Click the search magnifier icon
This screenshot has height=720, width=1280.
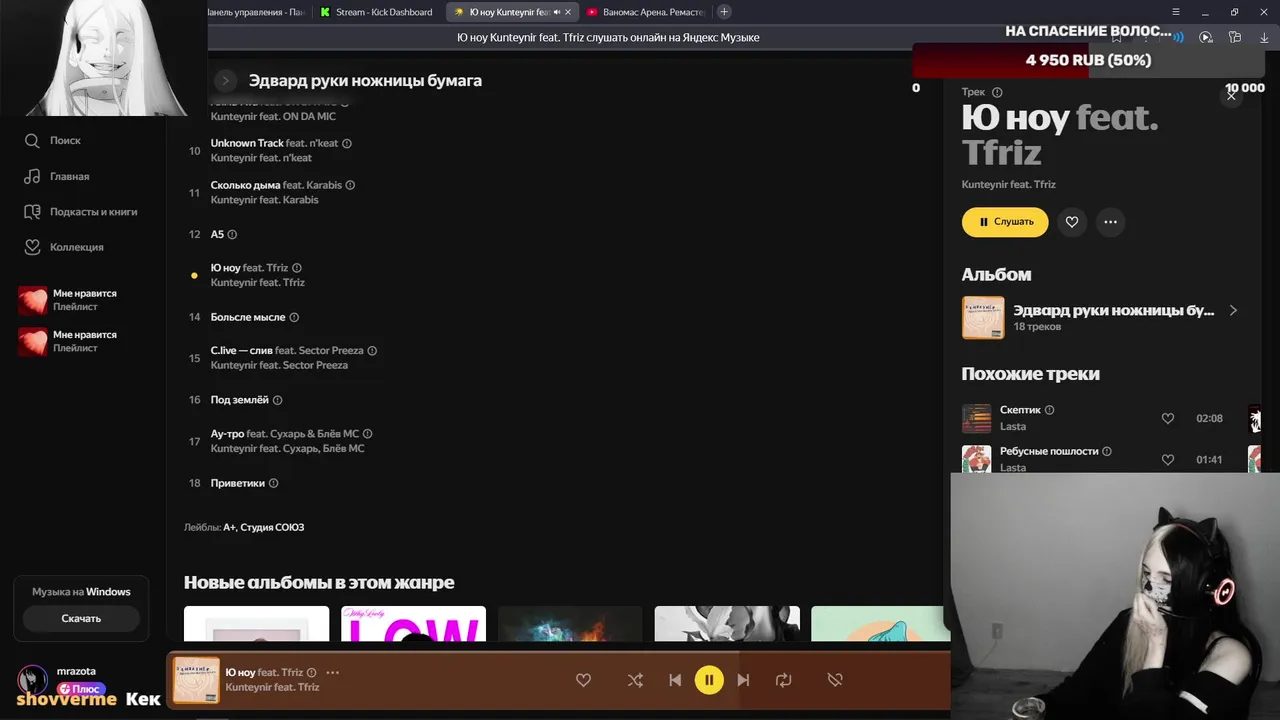(32, 141)
